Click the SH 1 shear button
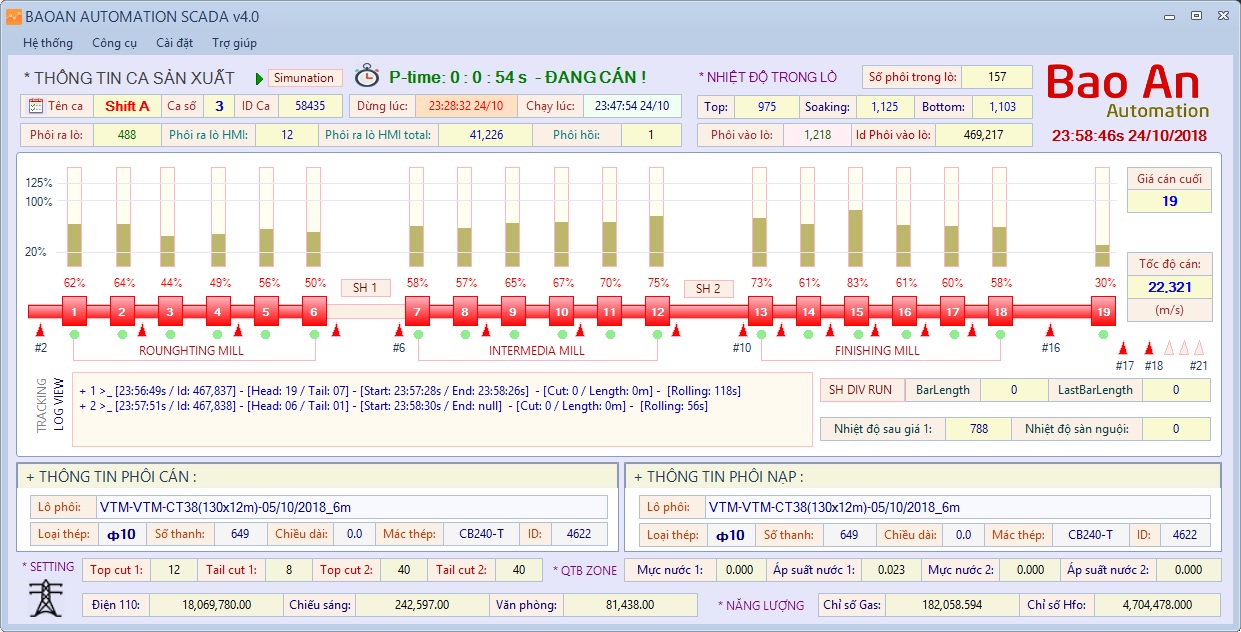The width and height of the screenshot is (1241, 632). pos(365,288)
